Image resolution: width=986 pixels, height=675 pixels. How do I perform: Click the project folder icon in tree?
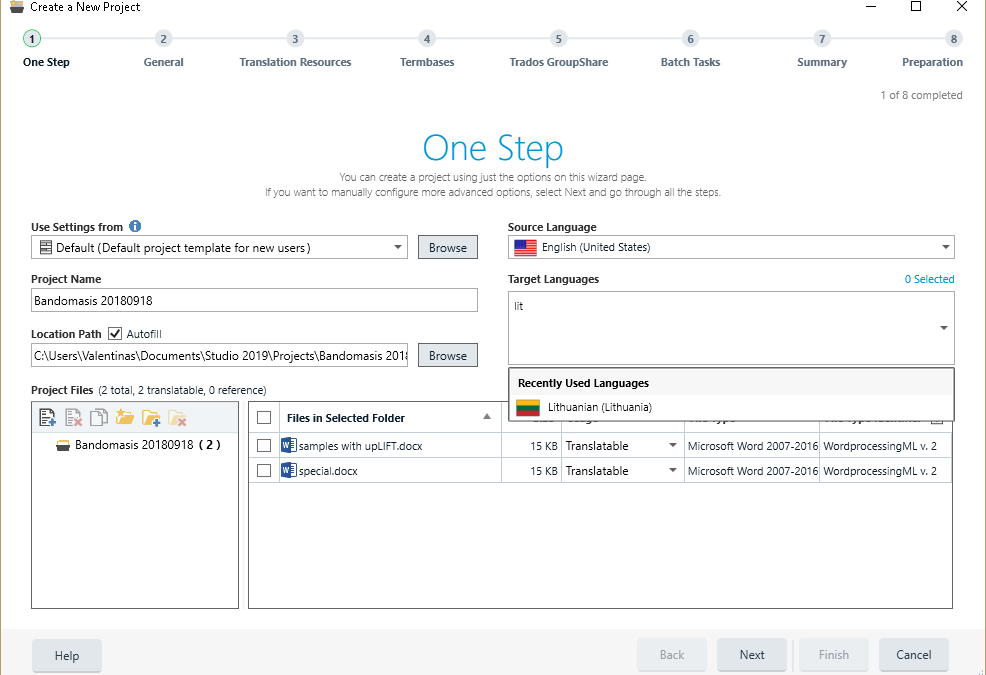click(63, 445)
